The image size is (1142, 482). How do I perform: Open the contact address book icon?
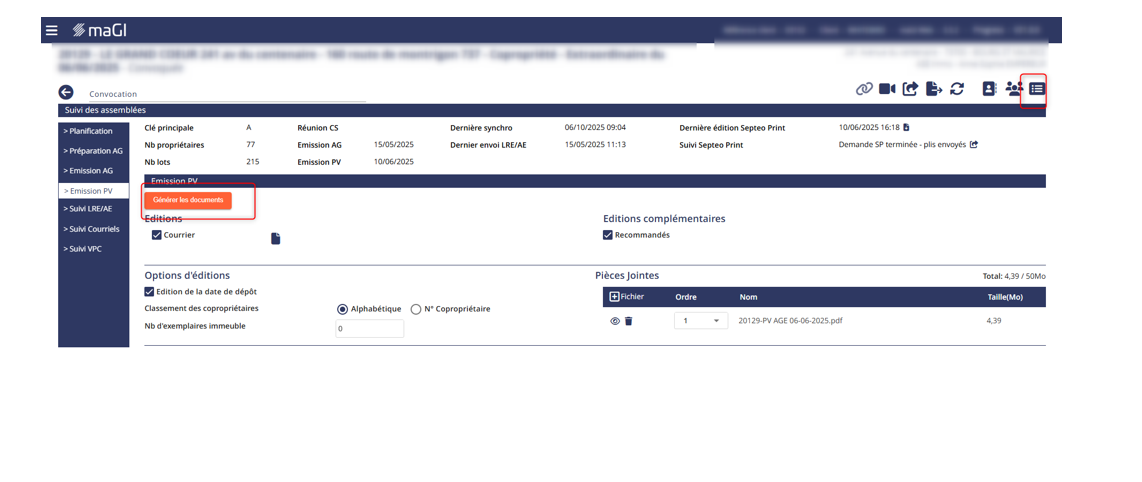pos(989,89)
